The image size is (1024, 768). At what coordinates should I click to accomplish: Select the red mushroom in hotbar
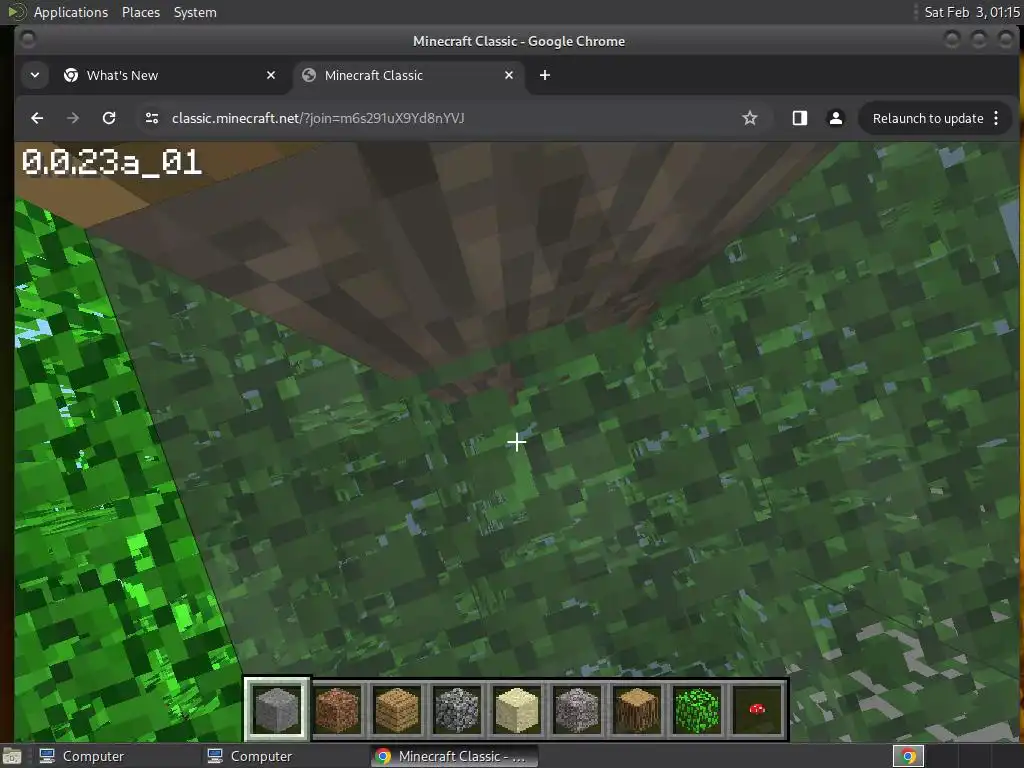757,709
